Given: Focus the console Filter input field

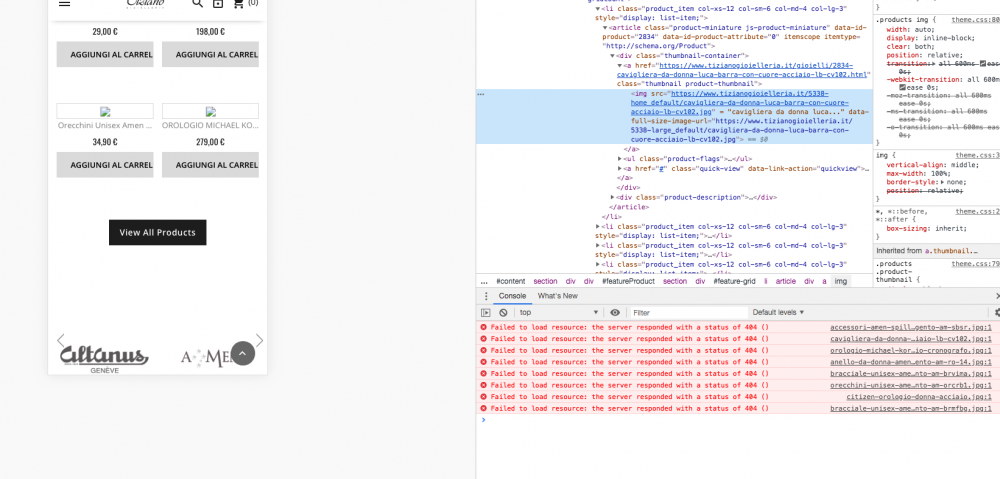Looking at the screenshot, I should pyautogui.click(x=689, y=313).
